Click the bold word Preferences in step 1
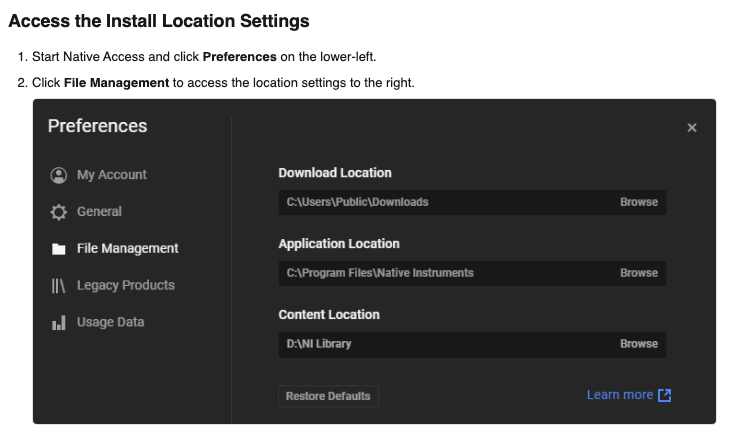This screenshot has width=745, height=425. point(239,57)
